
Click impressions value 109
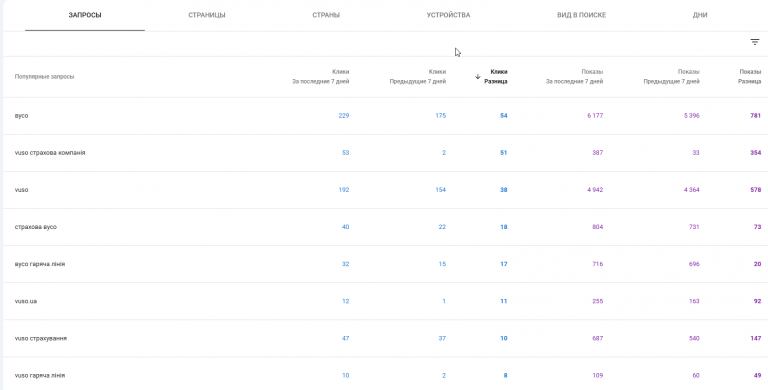pos(598,375)
